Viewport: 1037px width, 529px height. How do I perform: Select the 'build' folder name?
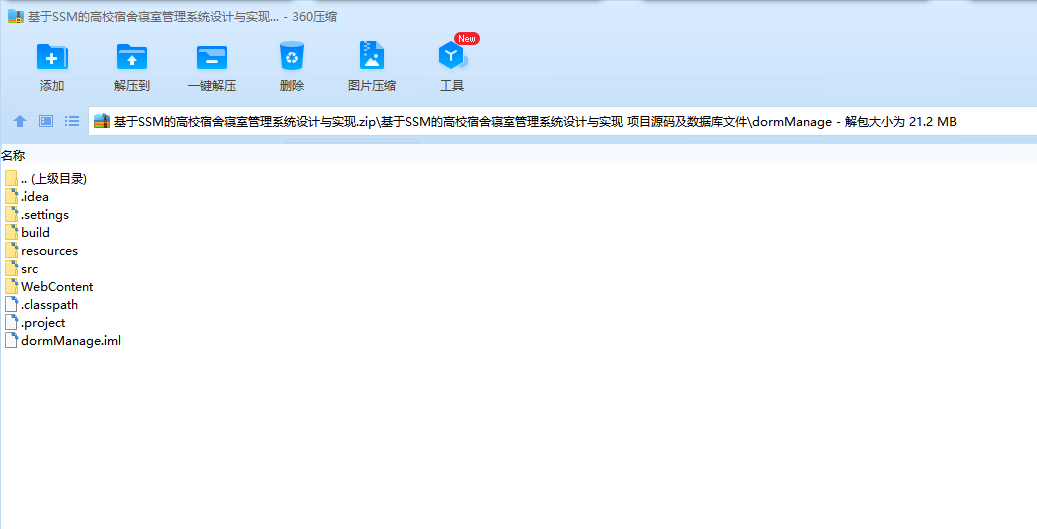click(x=35, y=233)
